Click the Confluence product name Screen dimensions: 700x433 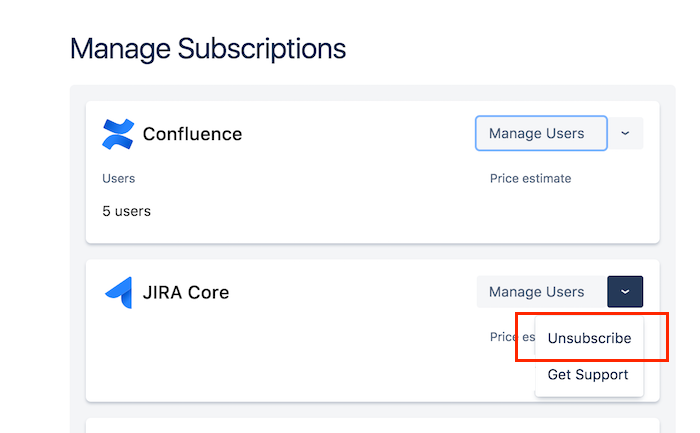(x=192, y=134)
